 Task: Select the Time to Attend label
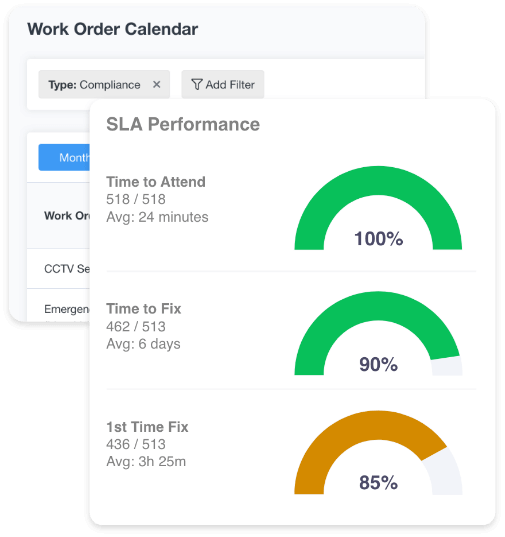tap(156, 182)
